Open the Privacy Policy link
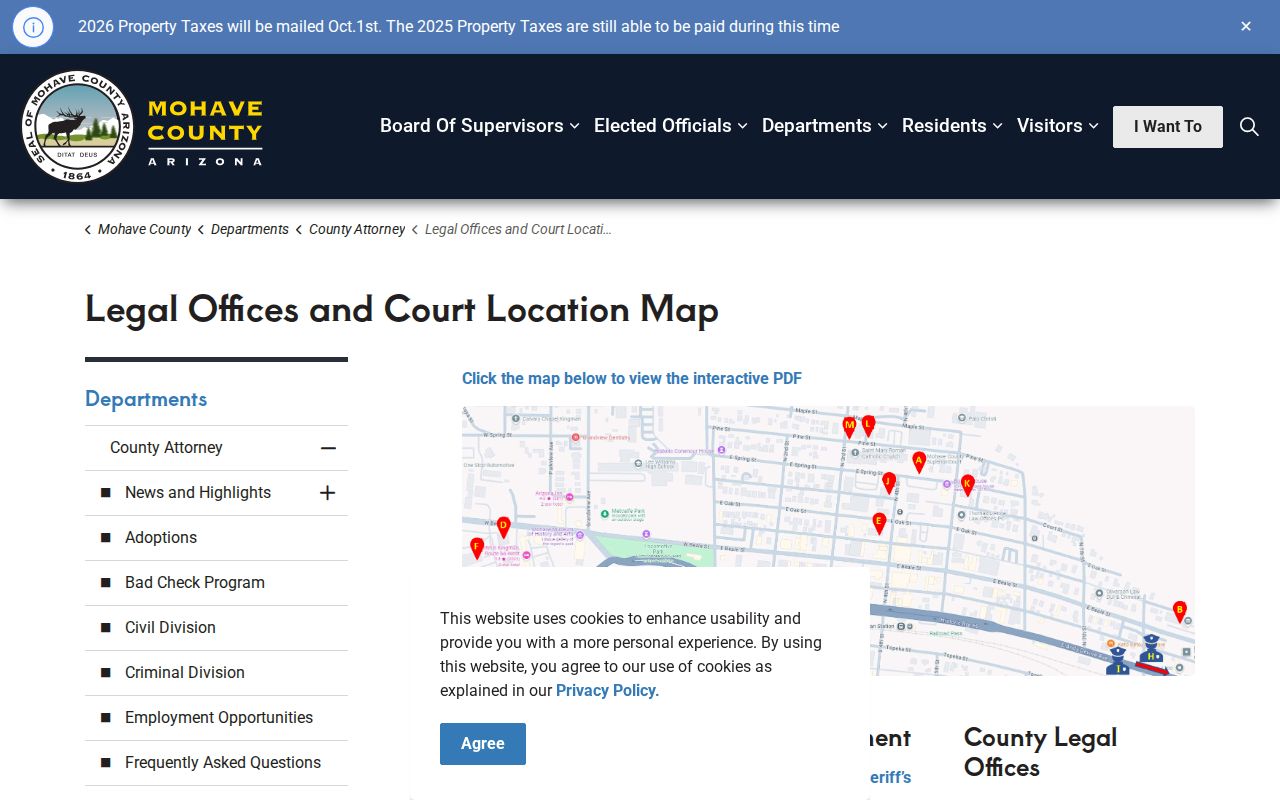The image size is (1280, 800). pyautogui.click(x=606, y=691)
